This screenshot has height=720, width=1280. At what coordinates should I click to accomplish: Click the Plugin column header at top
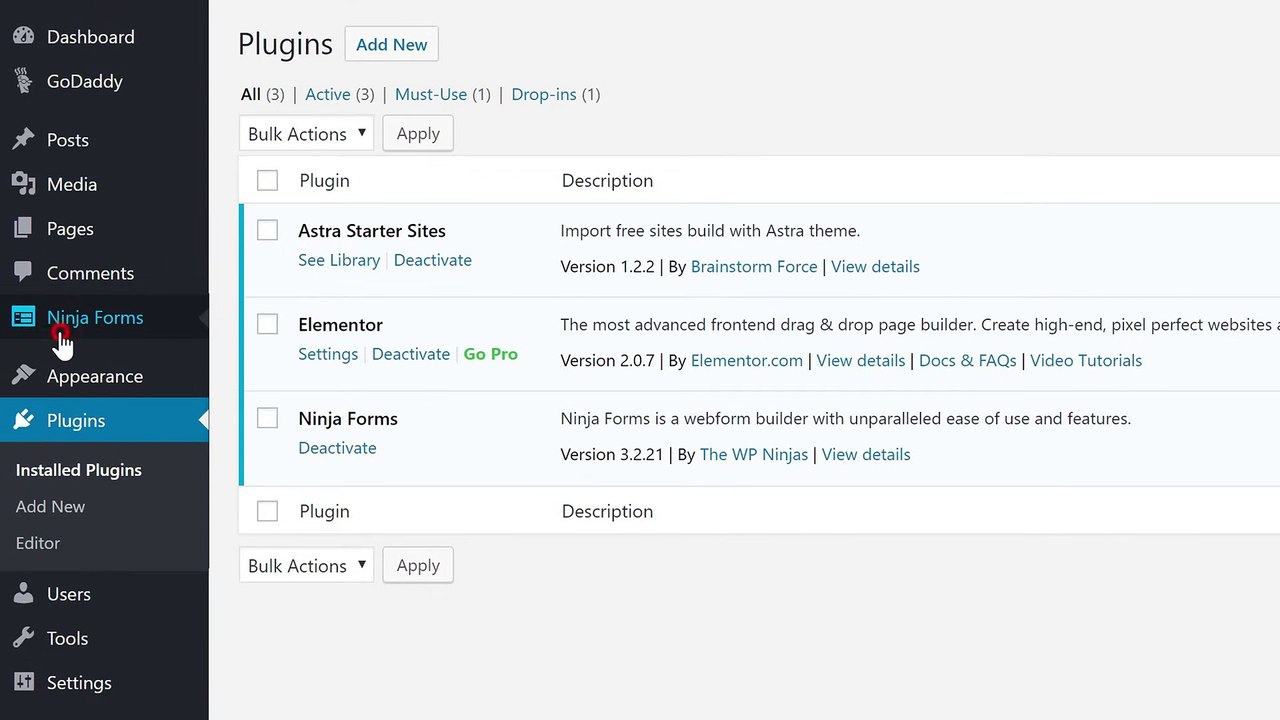(x=324, y=180)
